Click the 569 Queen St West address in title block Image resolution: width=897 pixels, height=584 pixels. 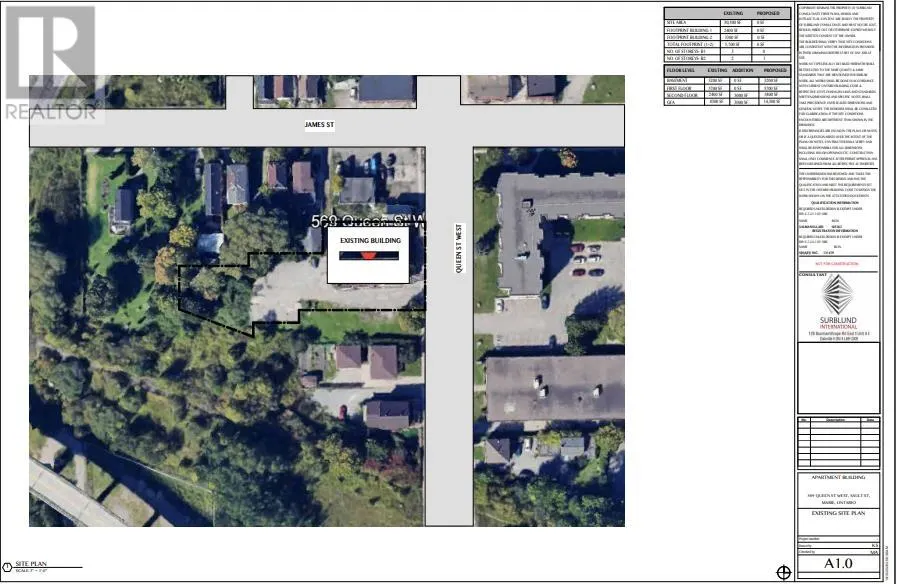(839, 499)
